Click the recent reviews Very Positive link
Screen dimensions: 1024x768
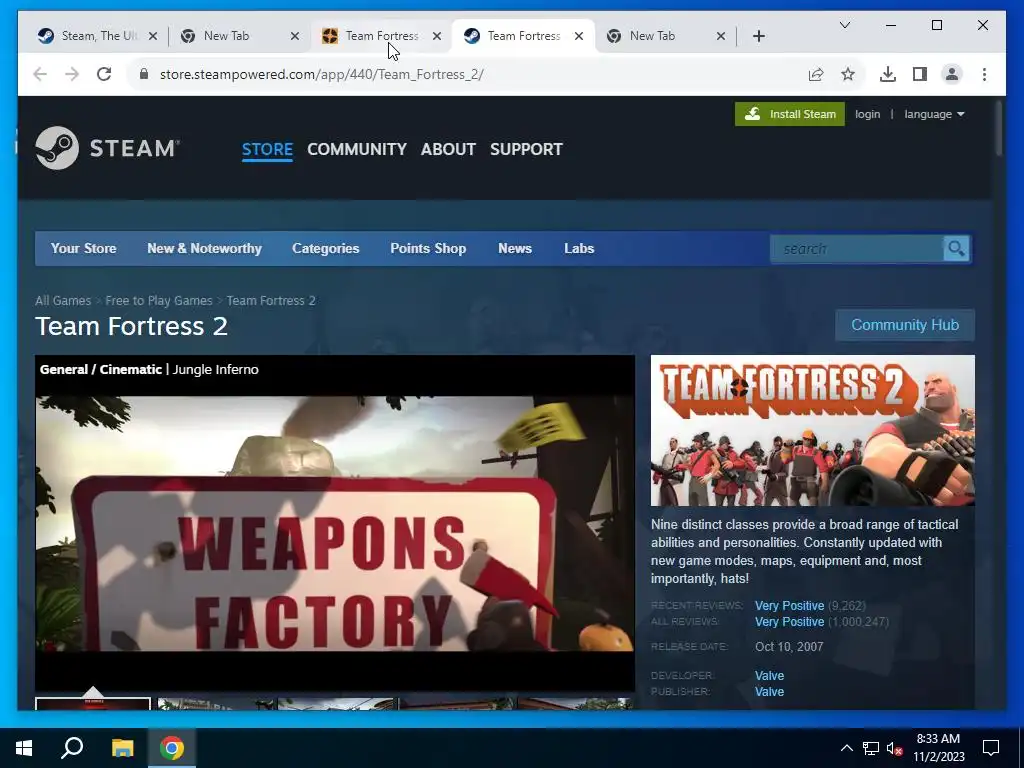[x=789, y=605]
